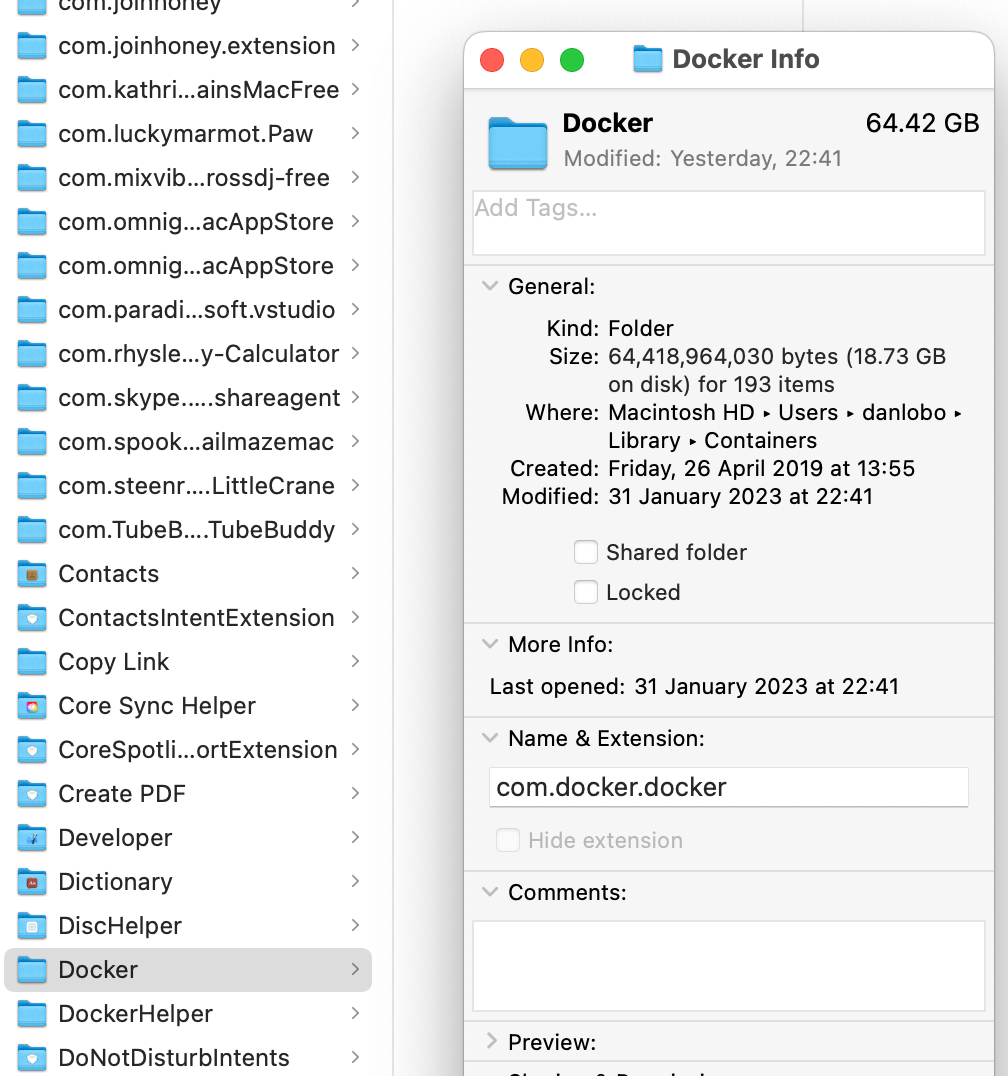Click the CoreSpotli…ortExtension folder icon

32,750
